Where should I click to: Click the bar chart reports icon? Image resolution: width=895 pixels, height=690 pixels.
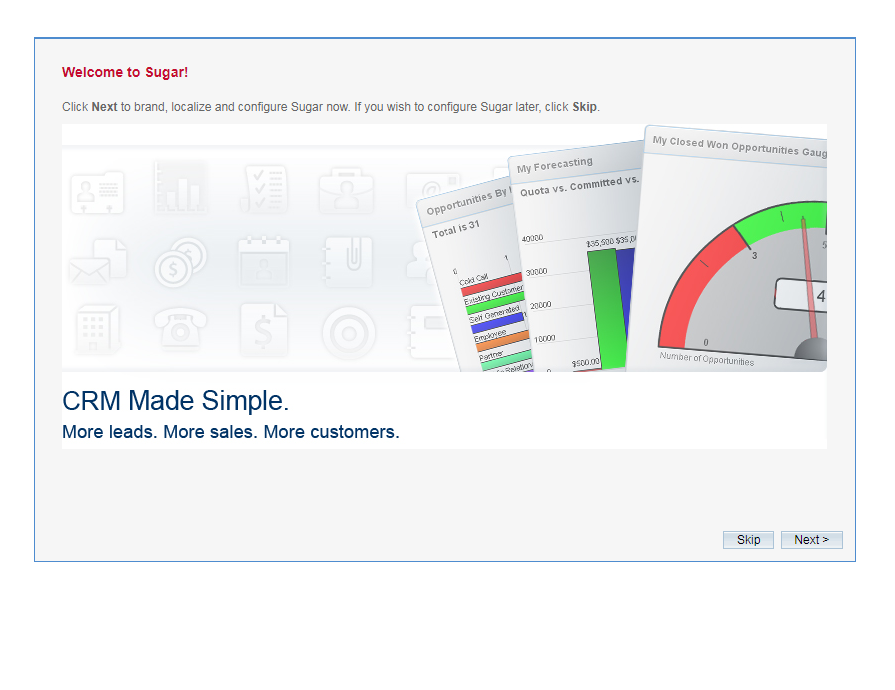tap(181, 190)
